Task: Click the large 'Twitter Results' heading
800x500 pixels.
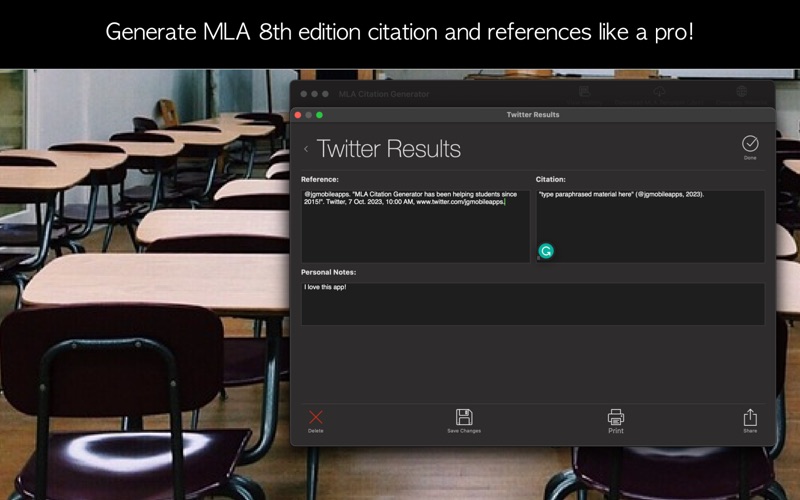Action: coord(388,149)
